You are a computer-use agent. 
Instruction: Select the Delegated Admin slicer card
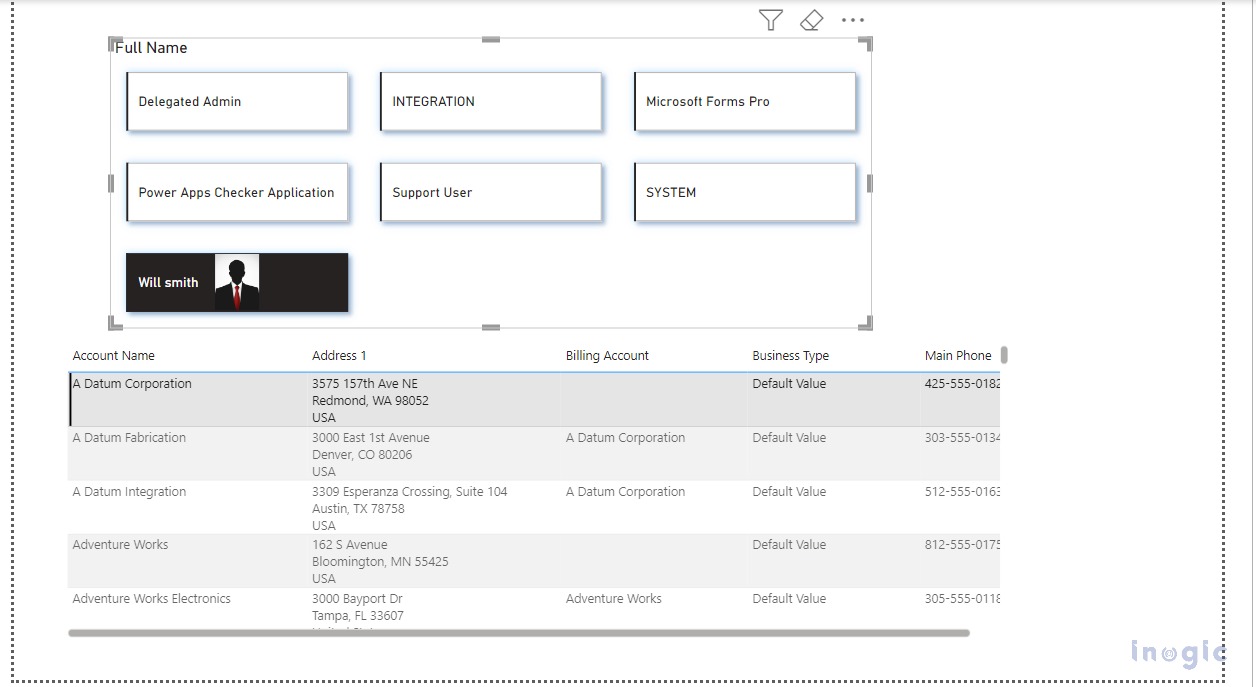pos(237,101)
